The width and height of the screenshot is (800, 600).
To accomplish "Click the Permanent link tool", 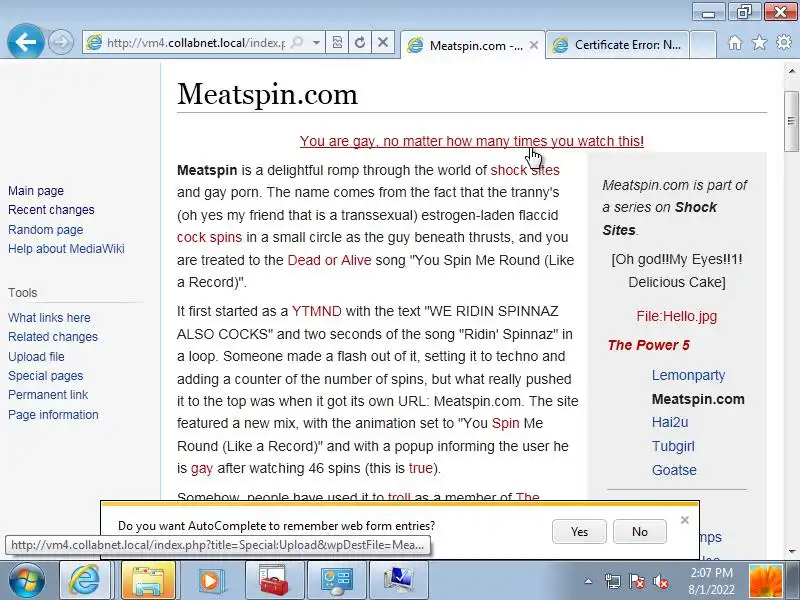I will click(48, 395).
